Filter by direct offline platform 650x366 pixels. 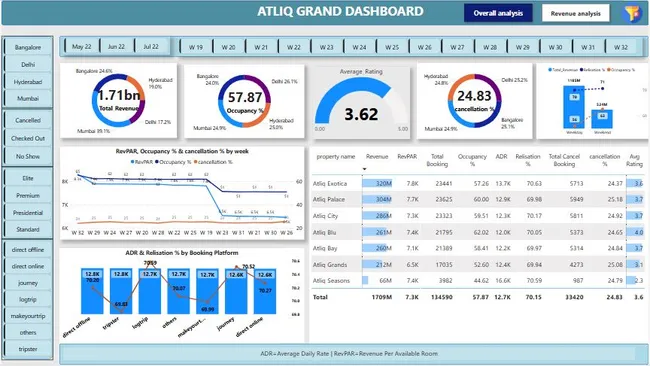(x=28, y=250)
